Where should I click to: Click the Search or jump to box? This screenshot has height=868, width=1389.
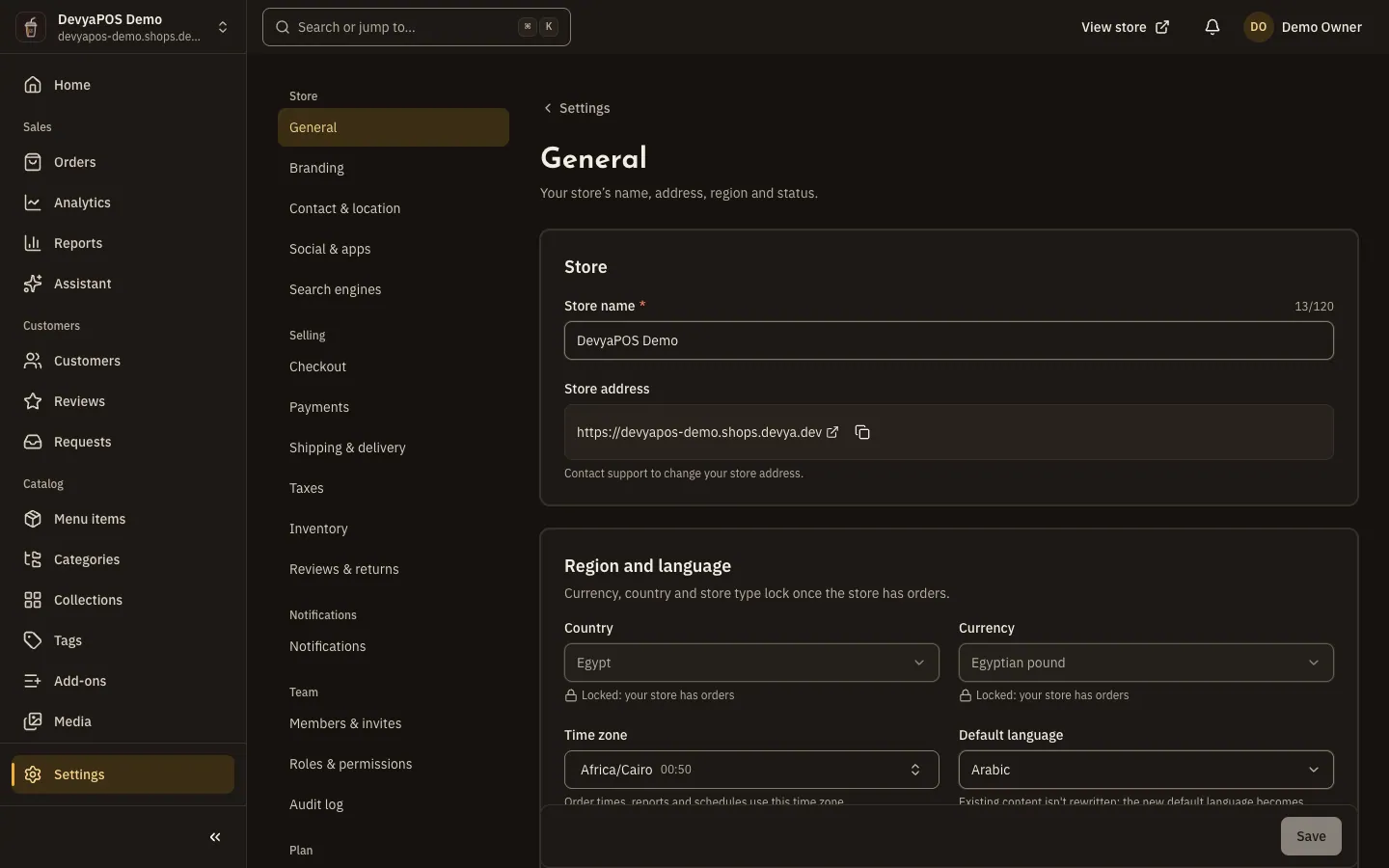pos(417,27)
